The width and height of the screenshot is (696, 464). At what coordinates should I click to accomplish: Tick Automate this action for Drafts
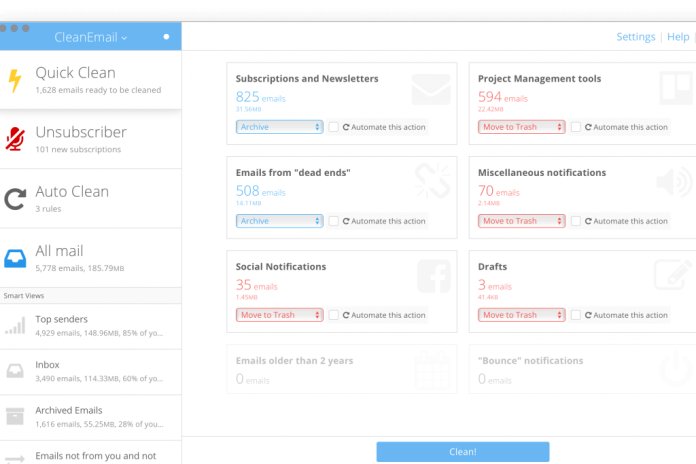tap(576, 315)
